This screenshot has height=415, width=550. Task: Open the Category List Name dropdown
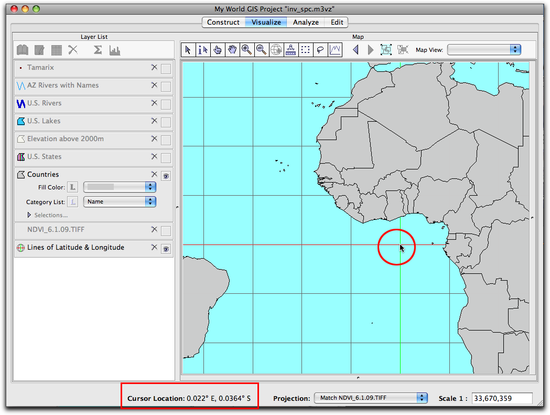pos(120,202)
